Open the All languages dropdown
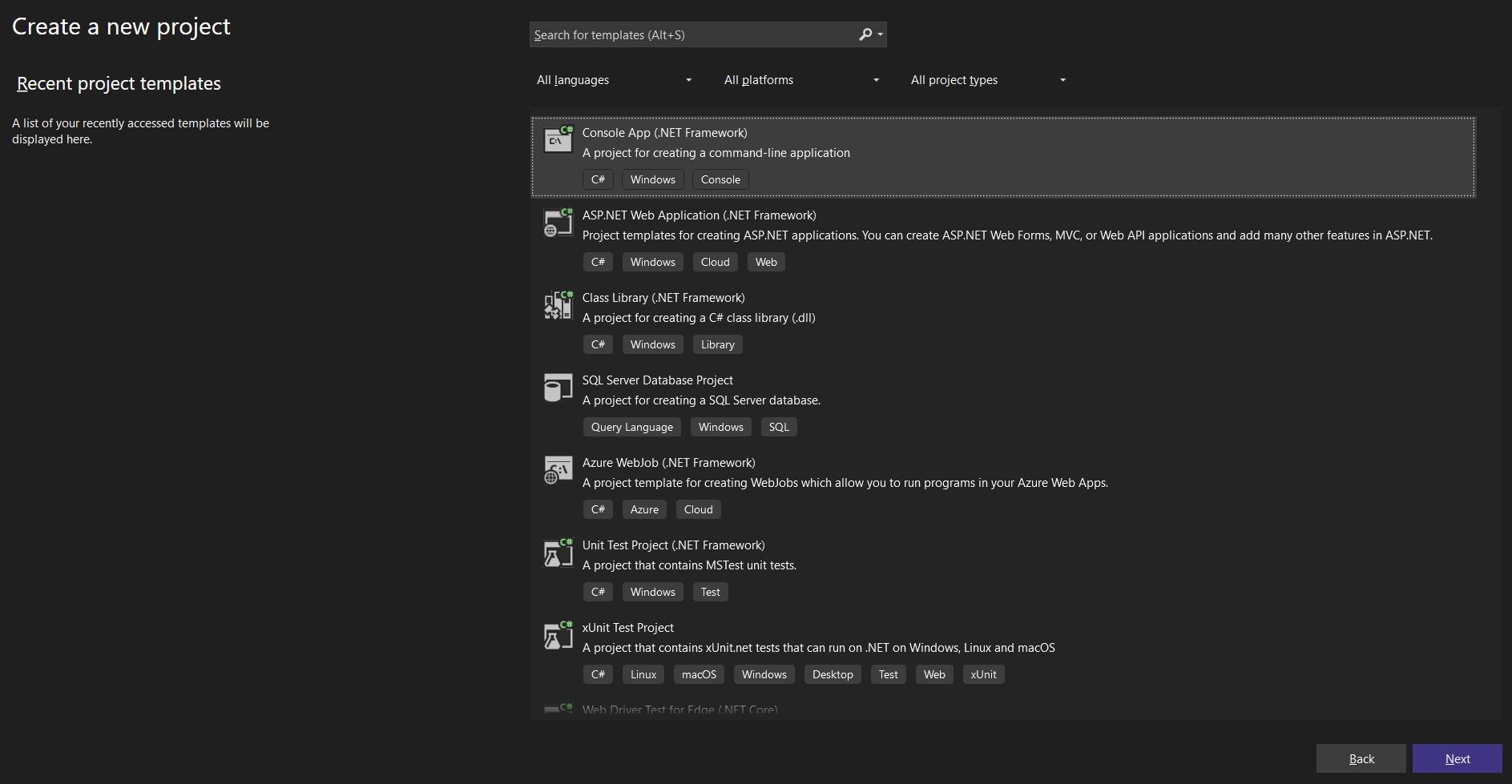This screenshot has width=1512, height=784. pyautogui.click(x=614, y=80)
